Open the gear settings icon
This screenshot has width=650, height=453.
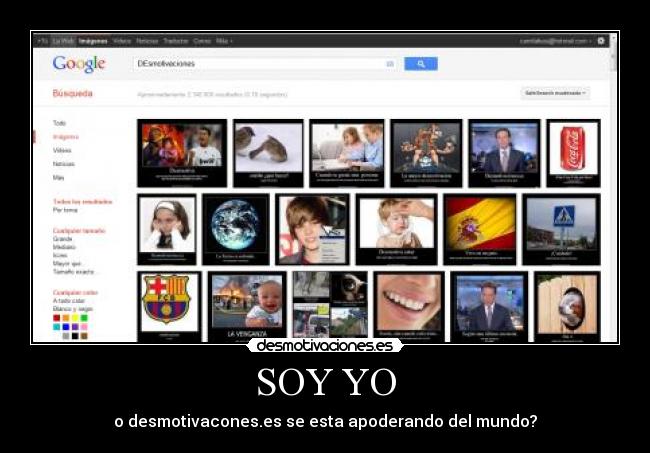(x=601, y=41)
